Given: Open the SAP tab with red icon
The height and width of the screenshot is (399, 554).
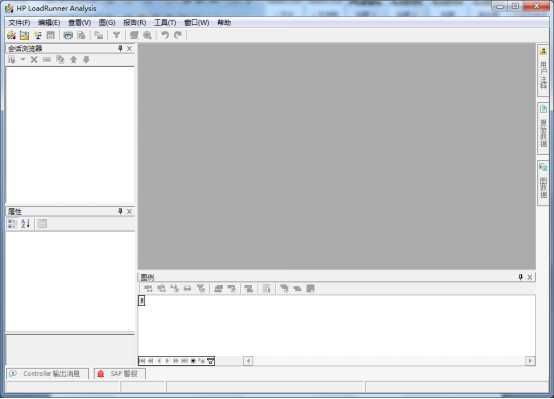Looking at the screenshot, I should point(119,374).
